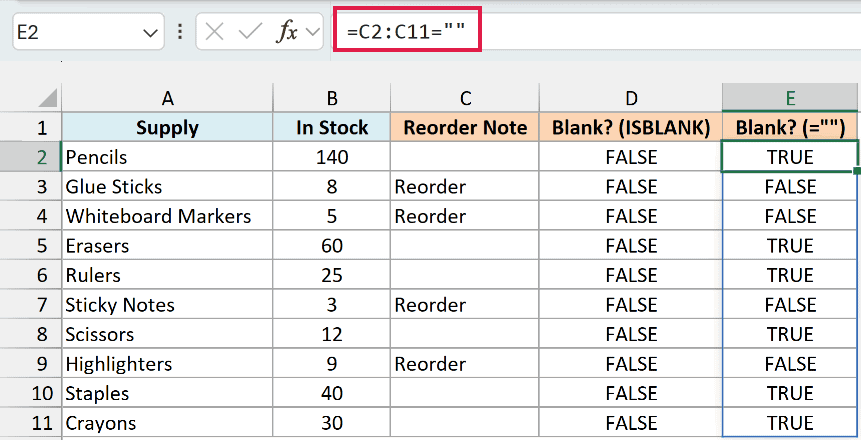Select the Pencils cell
861x440 pixels.
[x=167, y=157]
